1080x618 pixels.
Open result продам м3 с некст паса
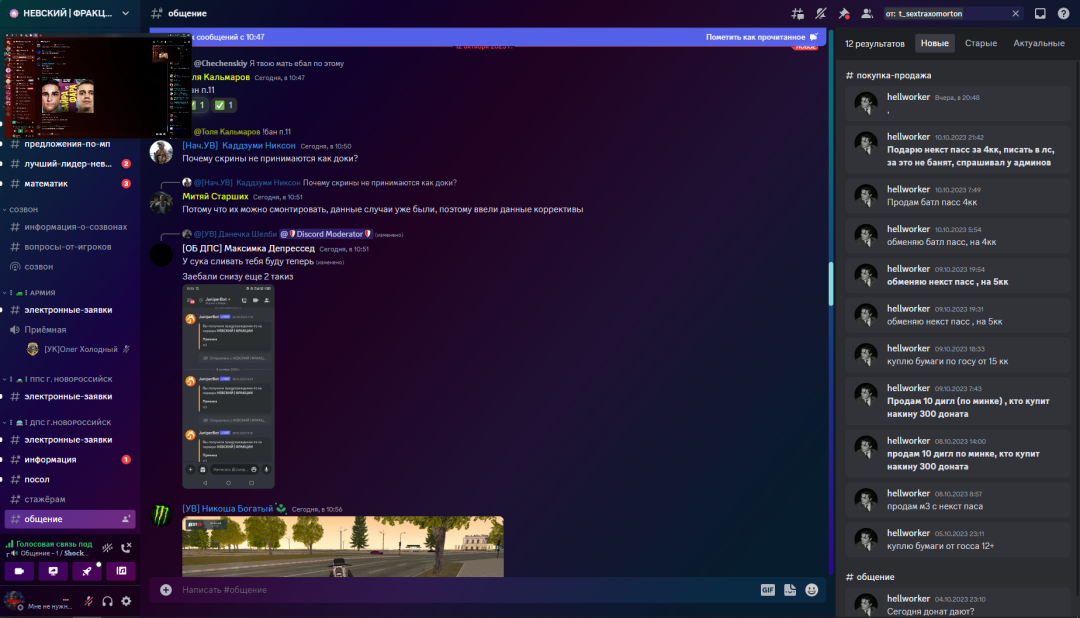coord(959,499)
